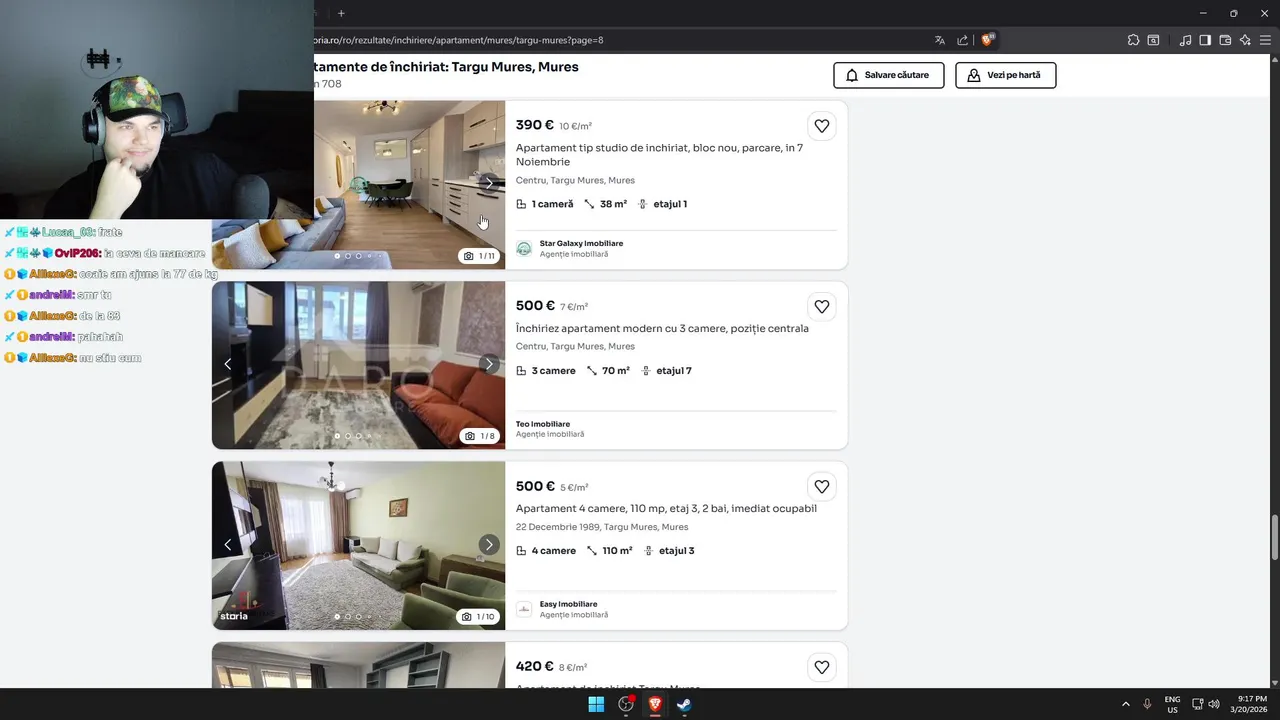Show hidden tray icons chevron
This screenshot has width=1280, height=720.
pos(1126,704)
